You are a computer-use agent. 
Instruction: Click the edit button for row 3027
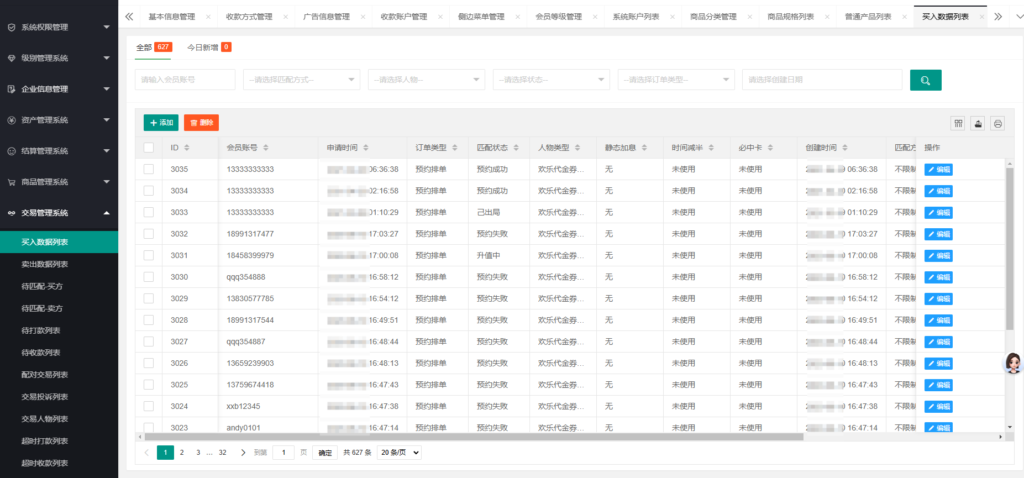tap(938, 342)
